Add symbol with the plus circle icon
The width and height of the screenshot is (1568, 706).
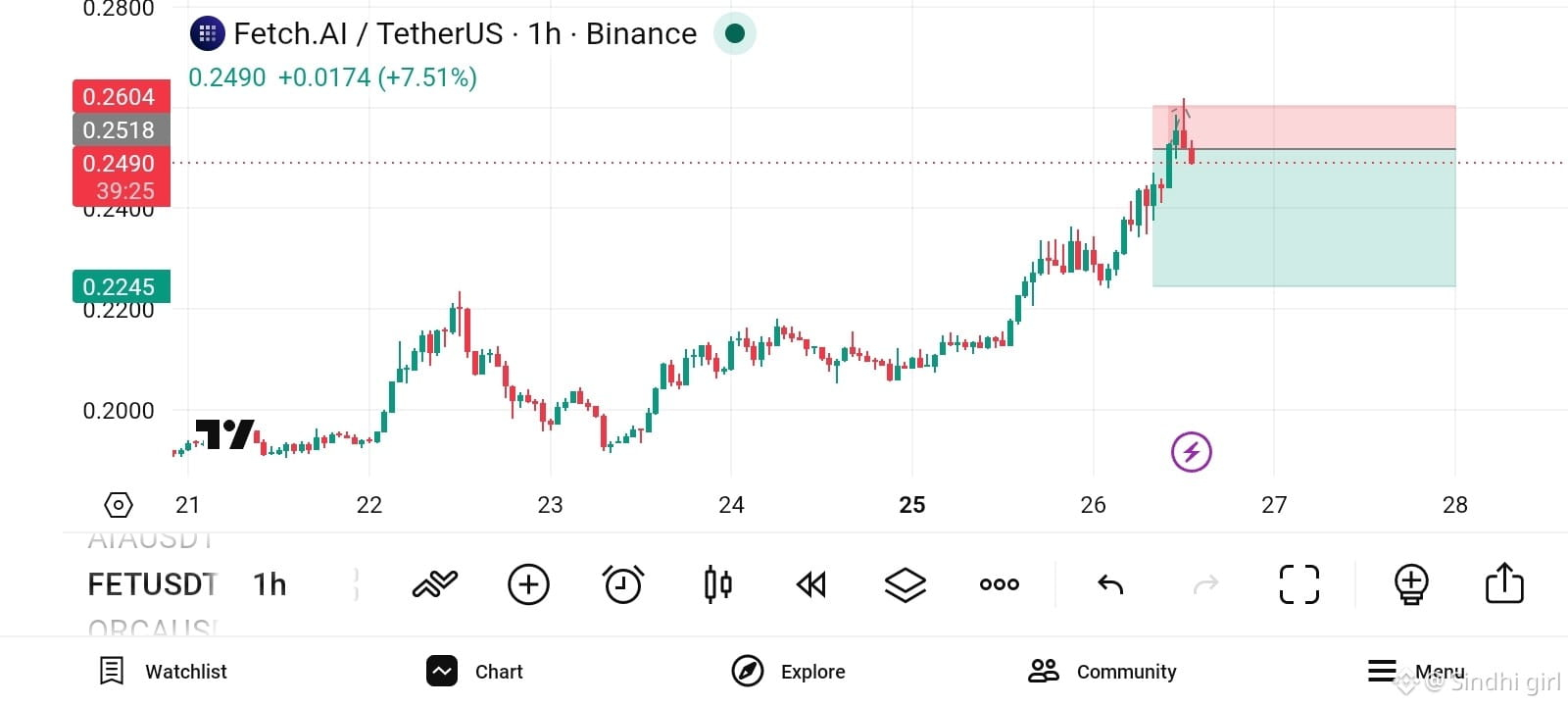tap(528, 584)
